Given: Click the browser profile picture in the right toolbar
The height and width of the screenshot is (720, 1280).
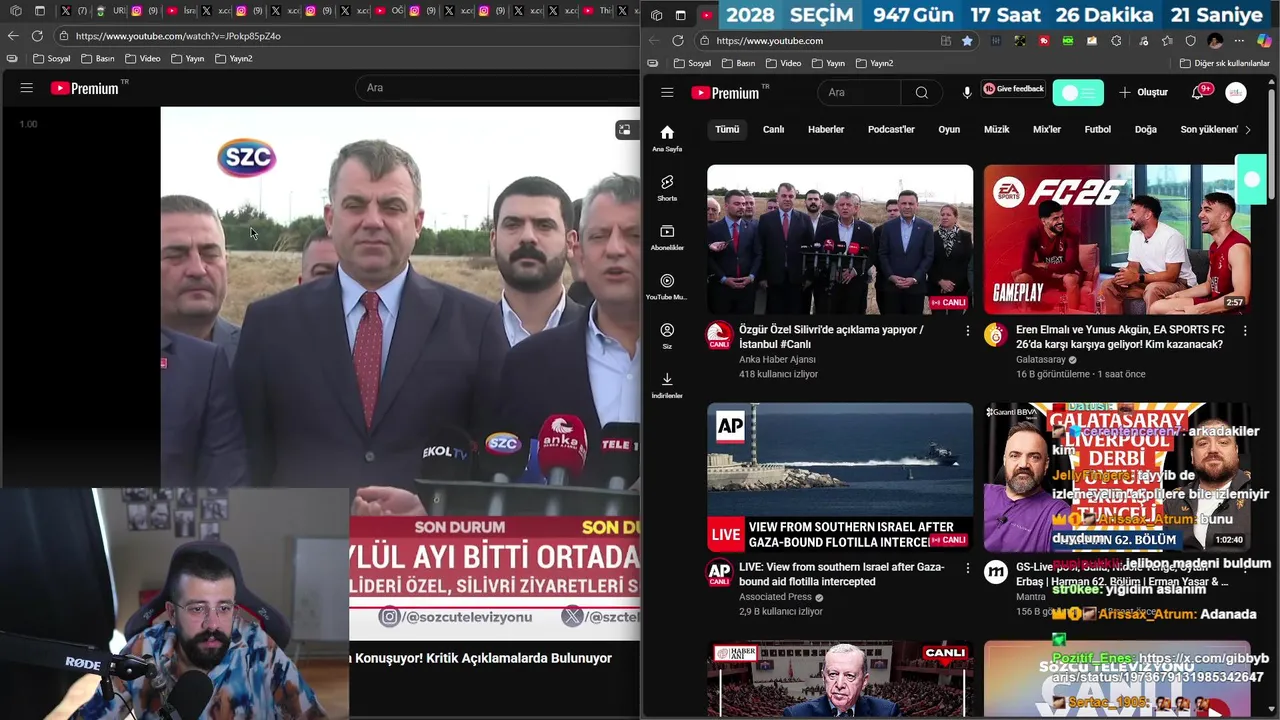Looking at the screenshot, I should coord(1215,41).
